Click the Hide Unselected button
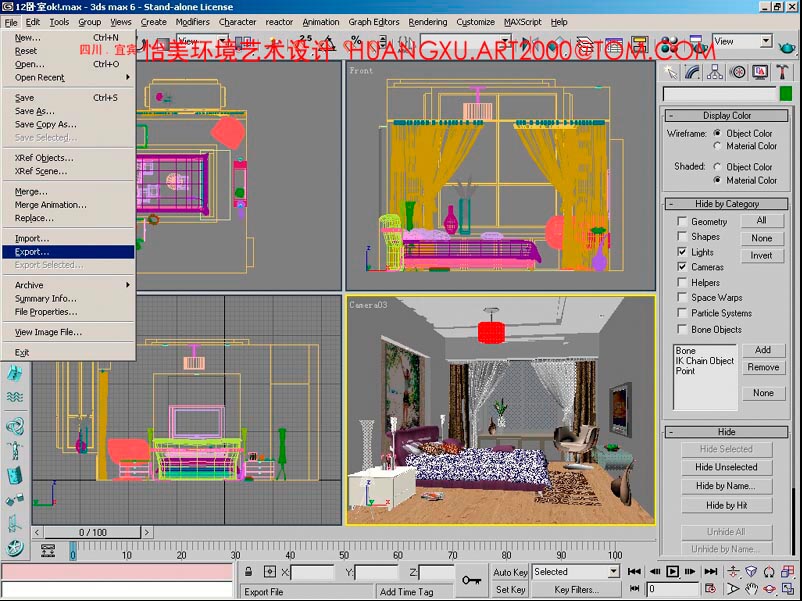Screen dimensions: 802x601 (x=726, y=467)
